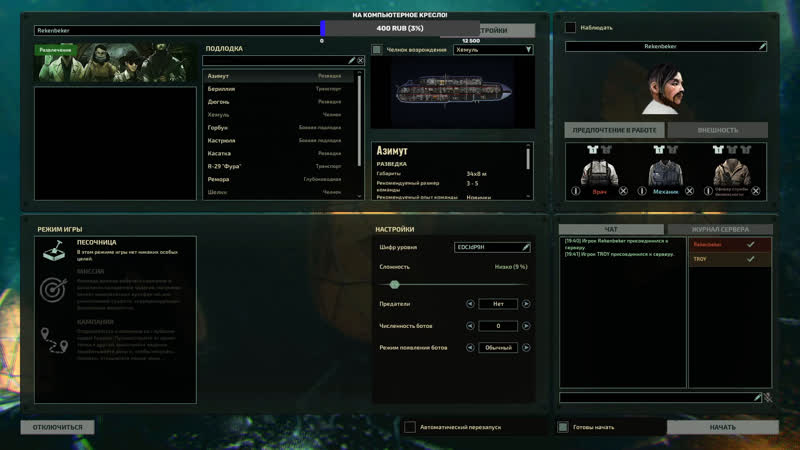Decrease the Предатели setting
The image size is (800, 450).
click(470, 304)
